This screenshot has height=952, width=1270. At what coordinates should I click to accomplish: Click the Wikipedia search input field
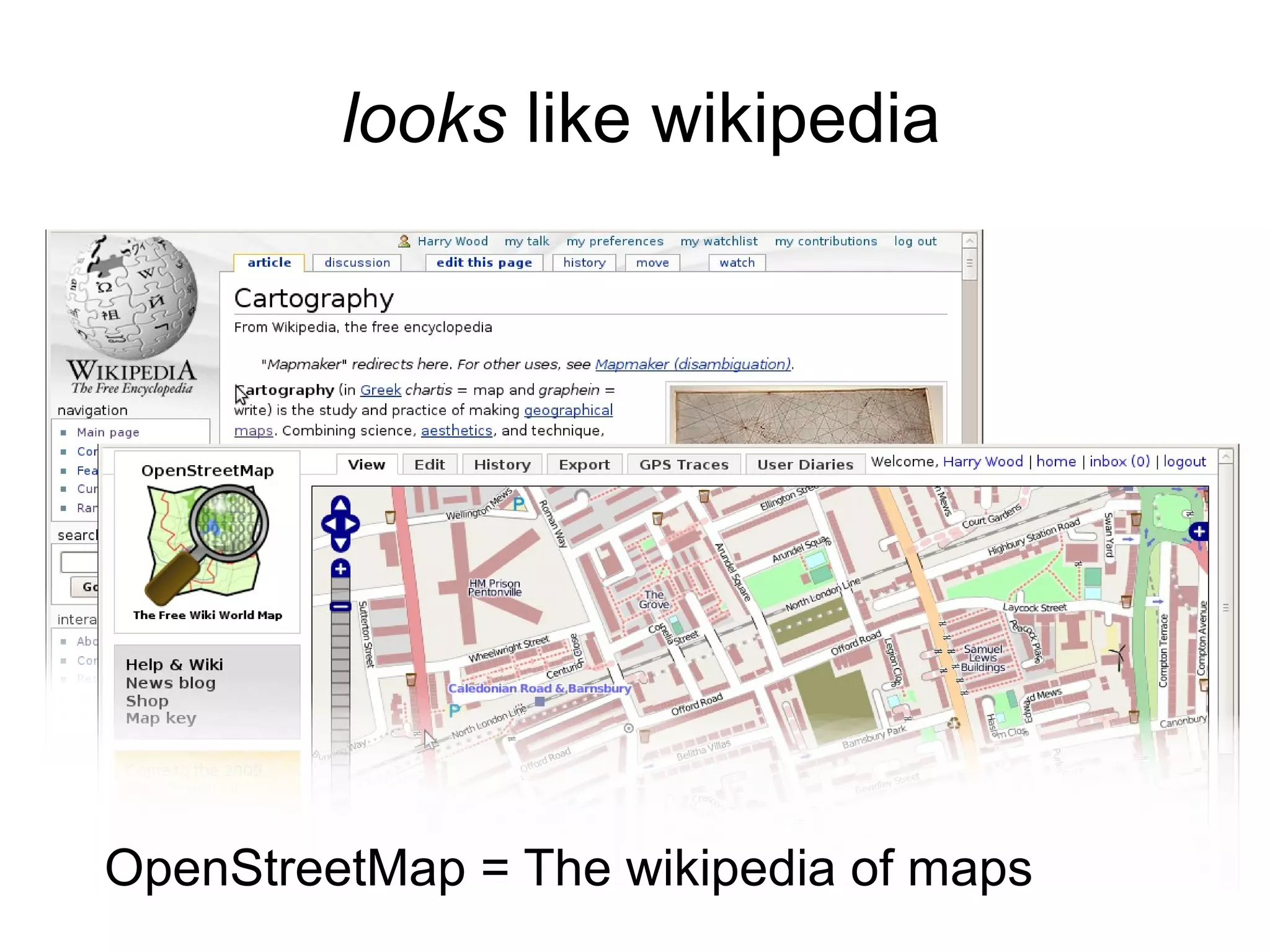(79, 563)
